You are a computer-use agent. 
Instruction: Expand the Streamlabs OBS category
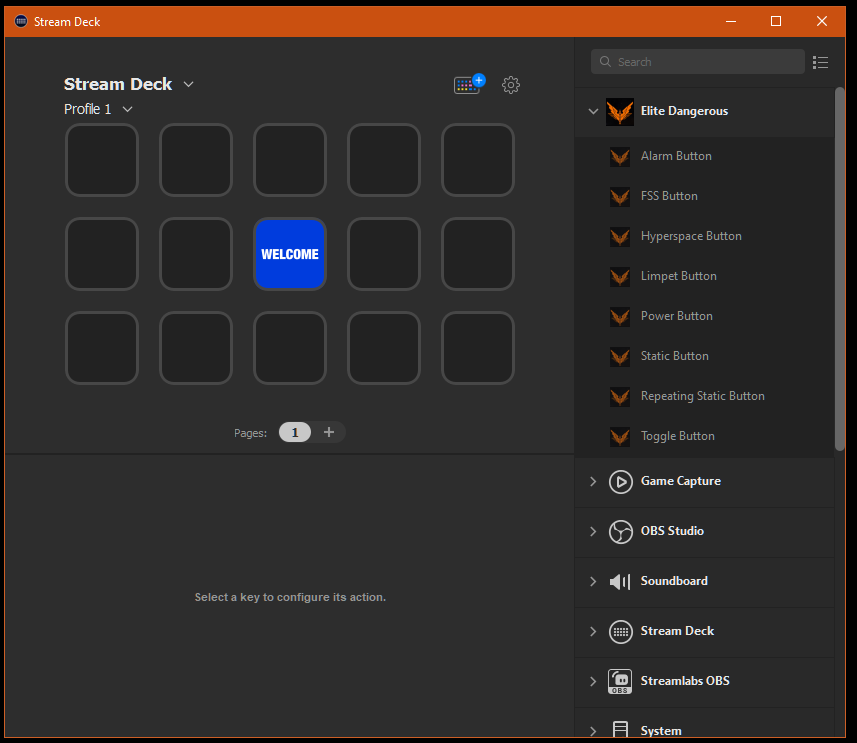593,681
